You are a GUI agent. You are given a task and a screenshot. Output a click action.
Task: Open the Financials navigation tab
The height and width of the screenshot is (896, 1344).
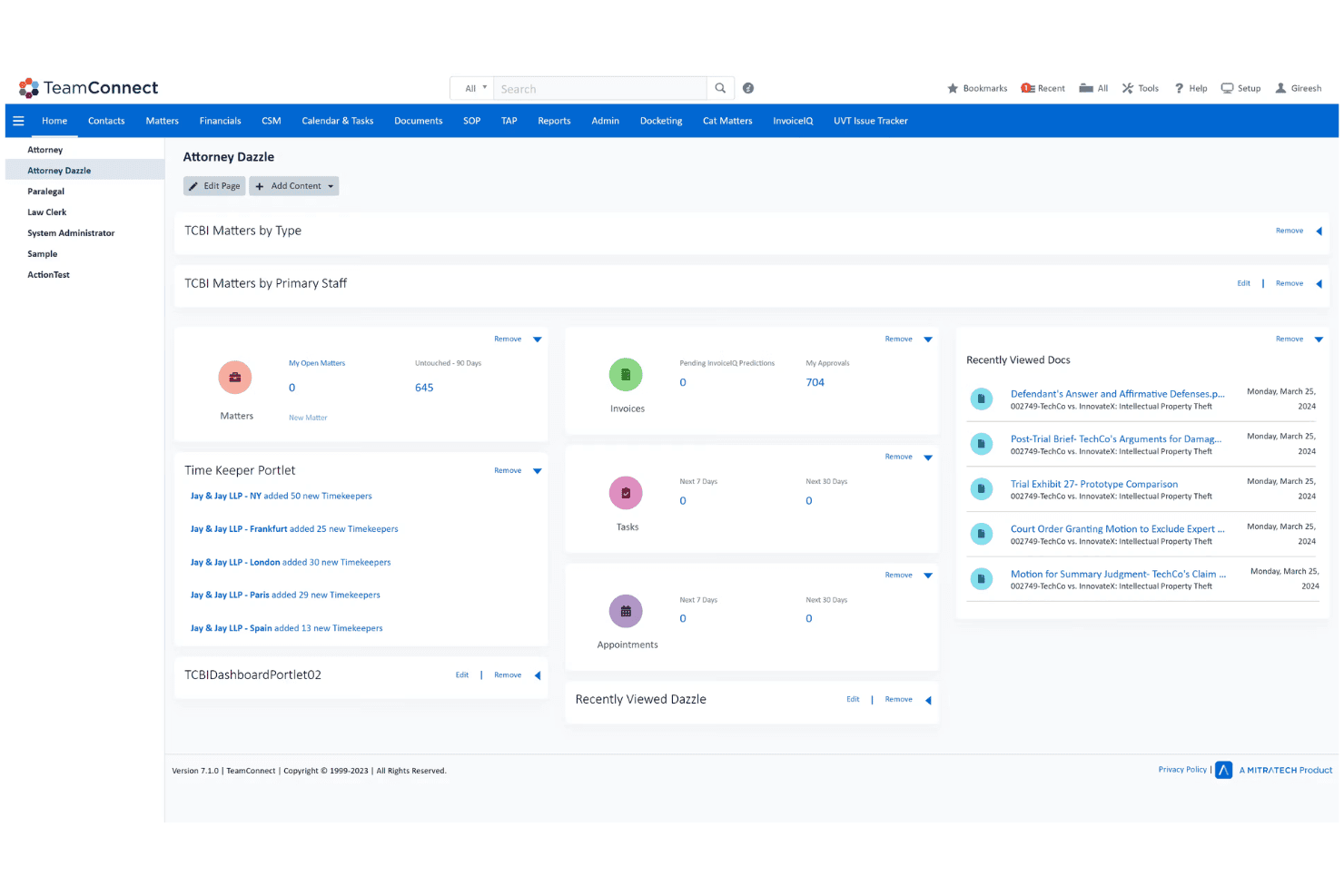[221, 121]
